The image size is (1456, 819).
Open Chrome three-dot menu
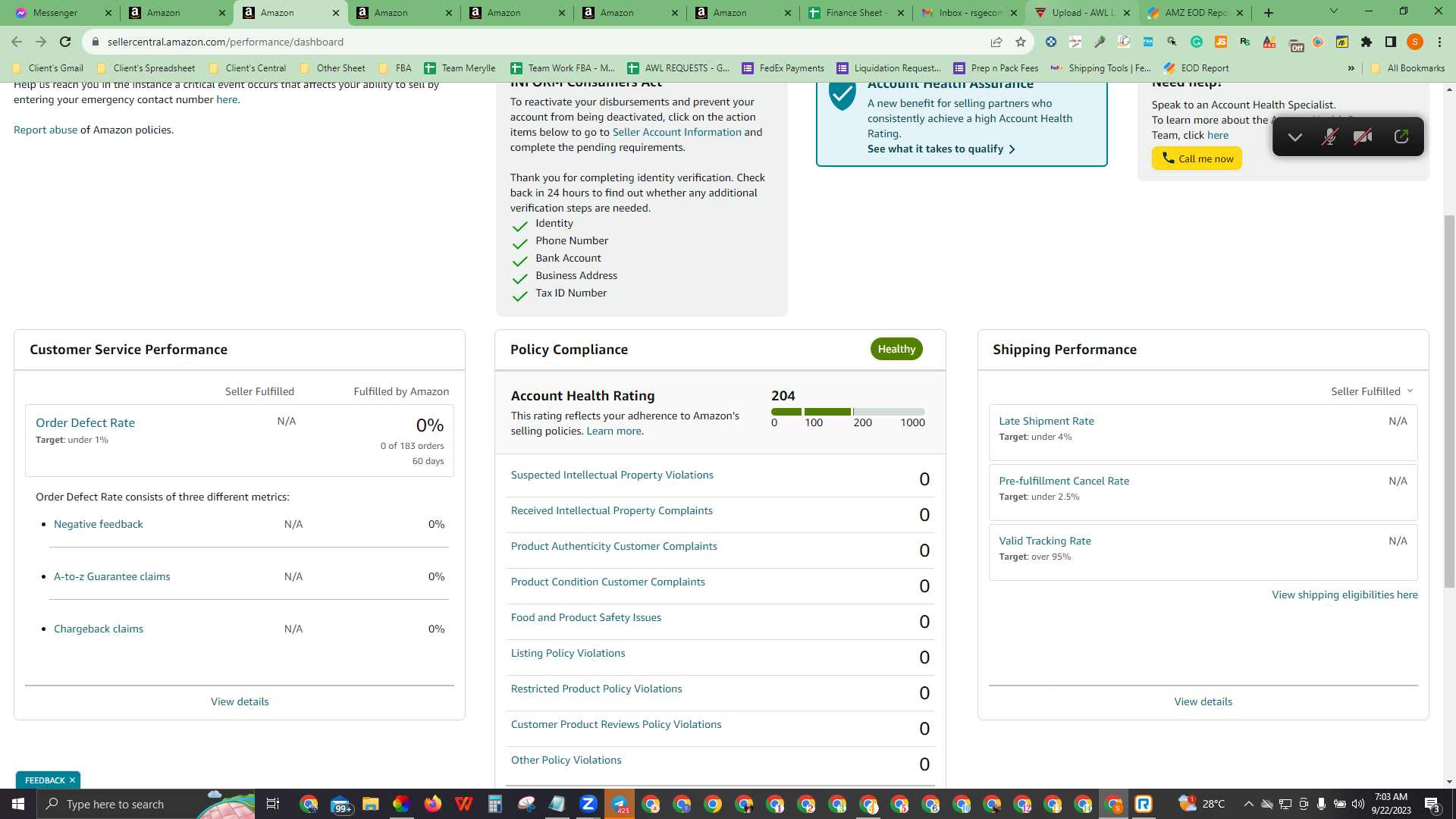1439,42
